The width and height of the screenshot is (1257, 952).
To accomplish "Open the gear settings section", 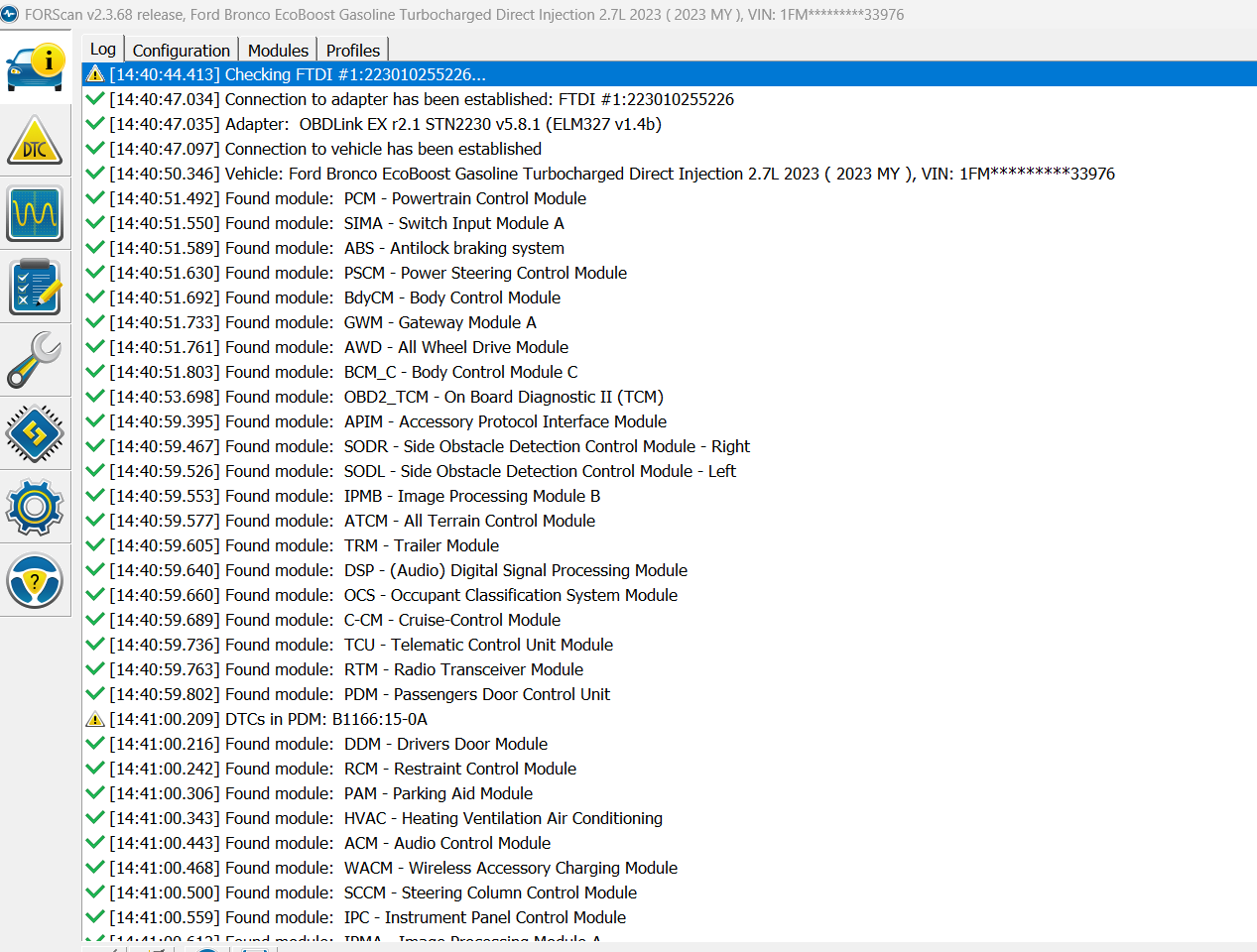I will pos(35,507).
